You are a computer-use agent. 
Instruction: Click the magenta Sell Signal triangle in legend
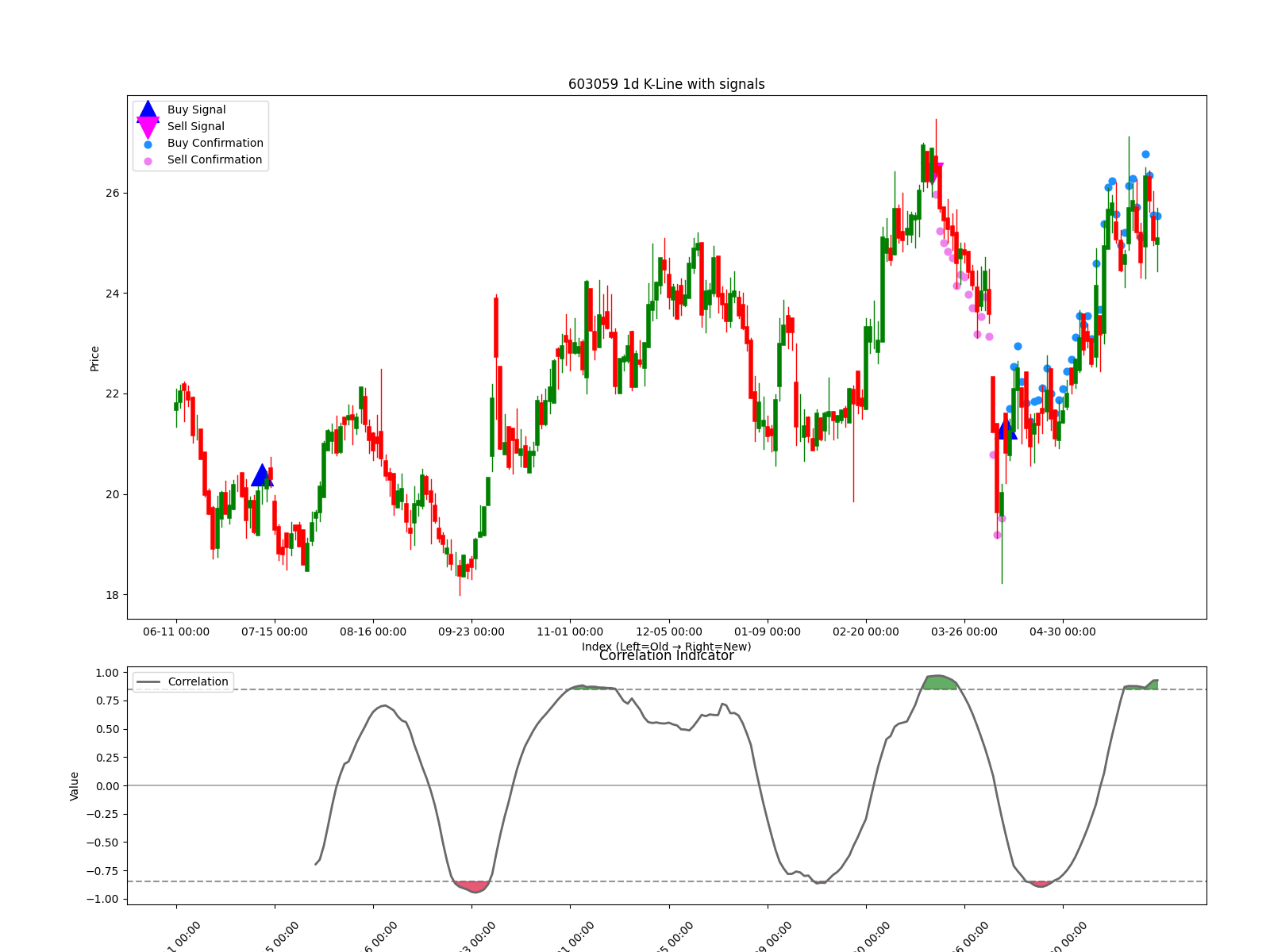pos(148,127)
